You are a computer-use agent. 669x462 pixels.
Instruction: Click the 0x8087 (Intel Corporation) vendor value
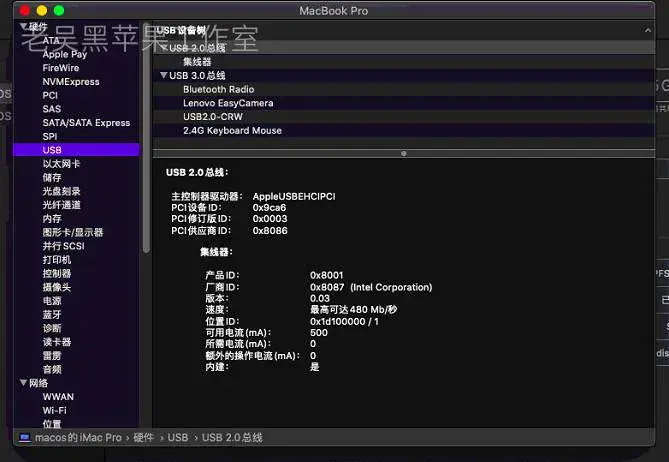point(371,287)
